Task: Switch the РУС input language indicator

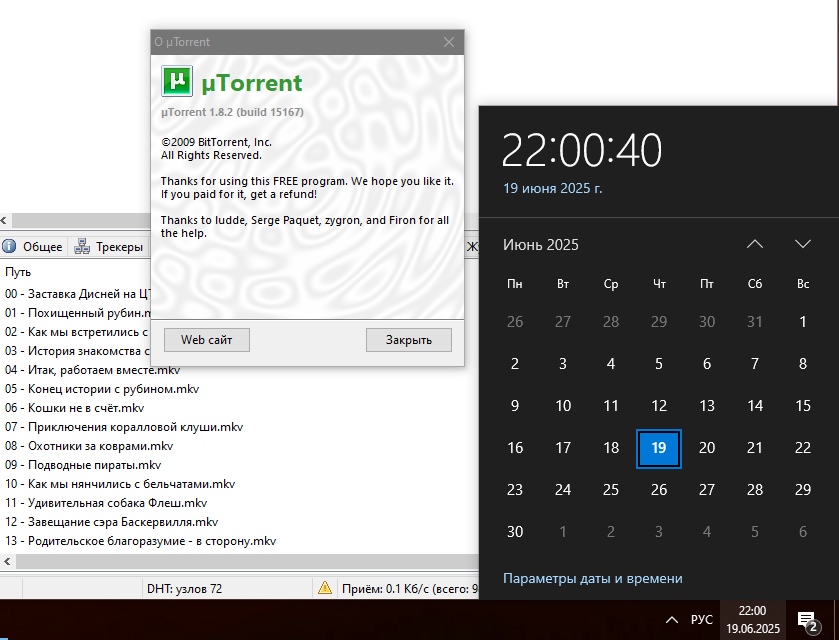Action: (x=702, y=620)
